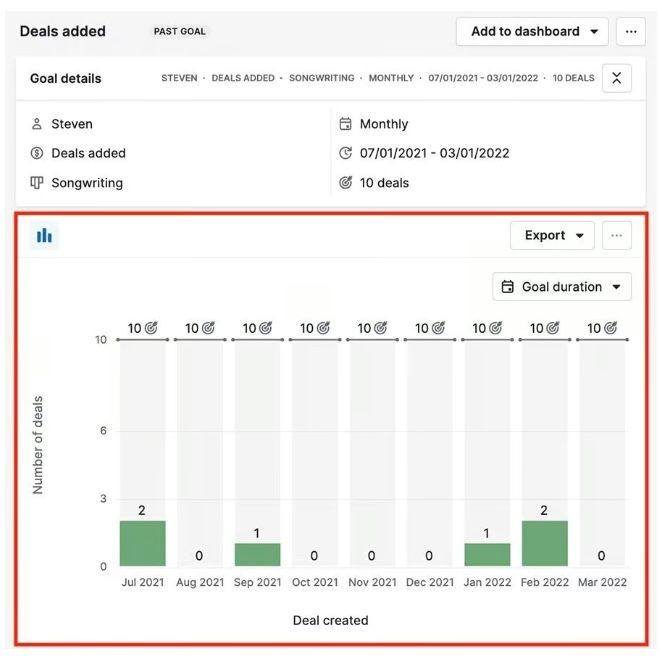Click the Mar 2022 axis label
The image size is (659, 658).
click(x=602, y=582)
